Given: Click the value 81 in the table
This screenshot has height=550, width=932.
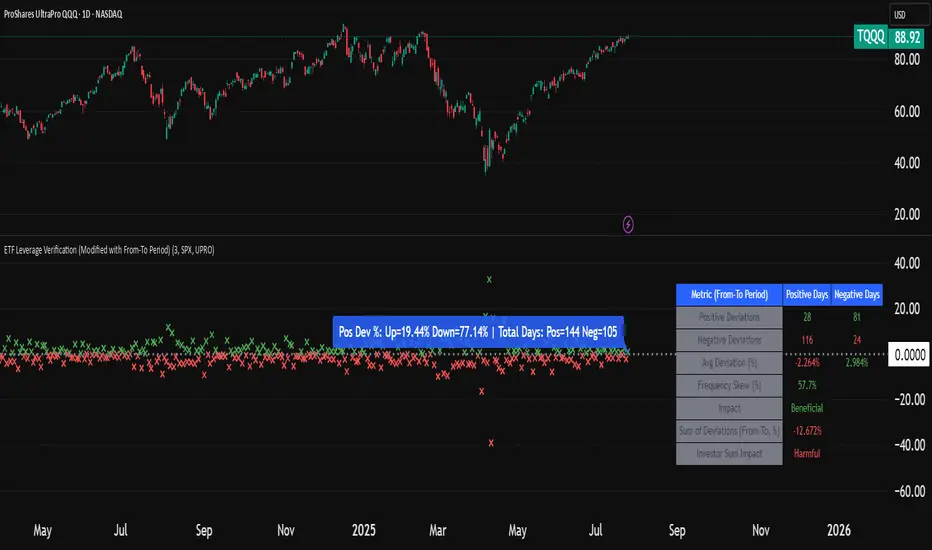Looking at the screenshot, I should click(857, 317).
